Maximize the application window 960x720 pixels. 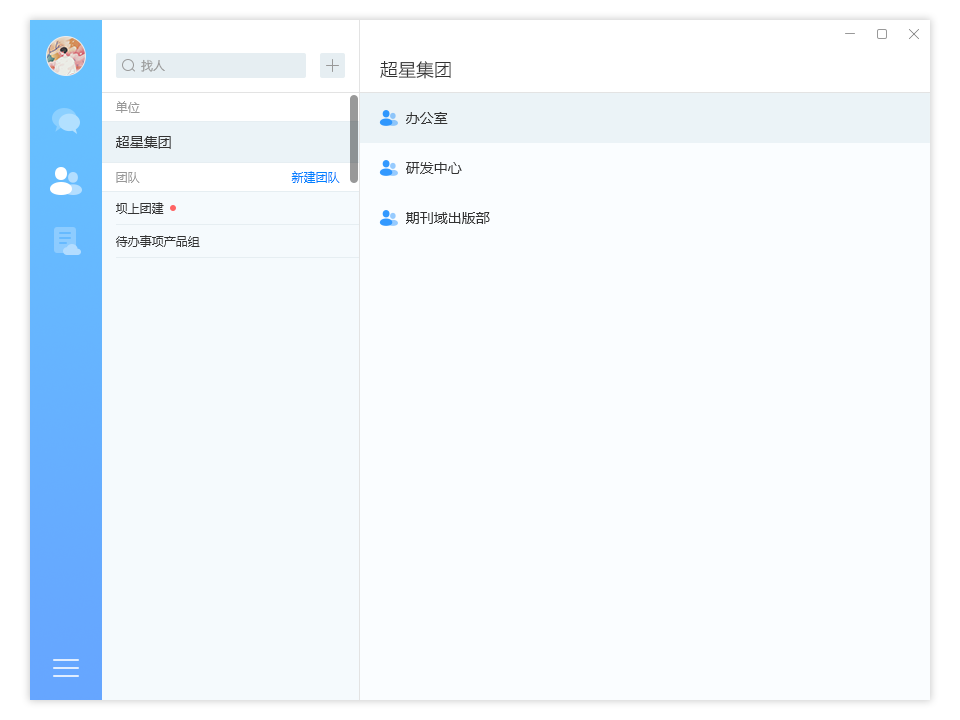coord(882,34)
